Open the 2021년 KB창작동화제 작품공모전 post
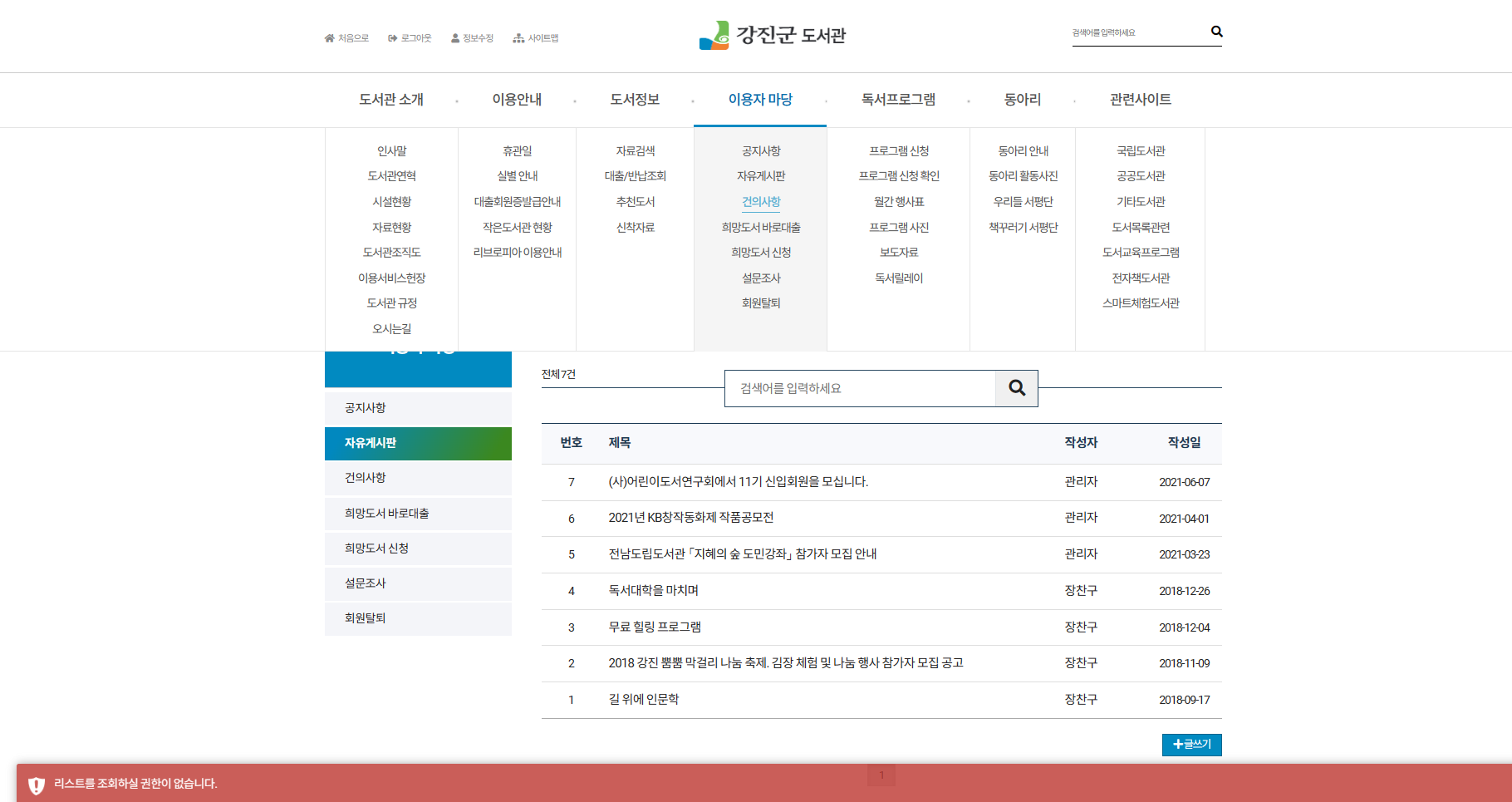Screen dimensions: 1512x802 pyautogui.click(x=690, y=518)
